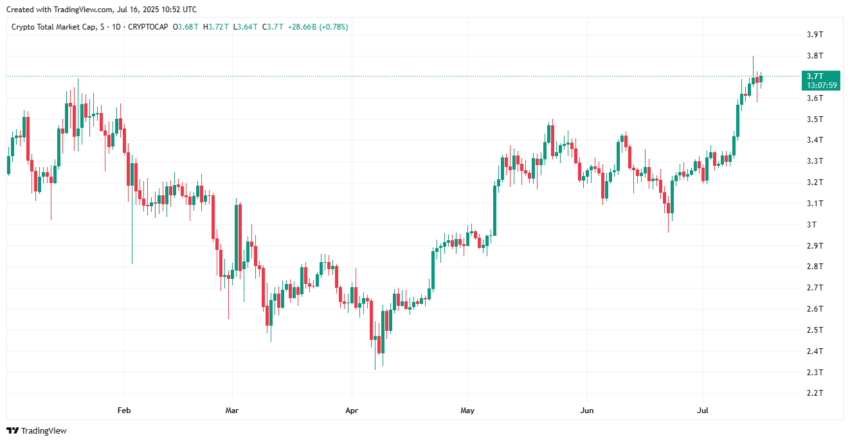
Task: Click the high value H3.72T
Action: (x=216, y=27)
